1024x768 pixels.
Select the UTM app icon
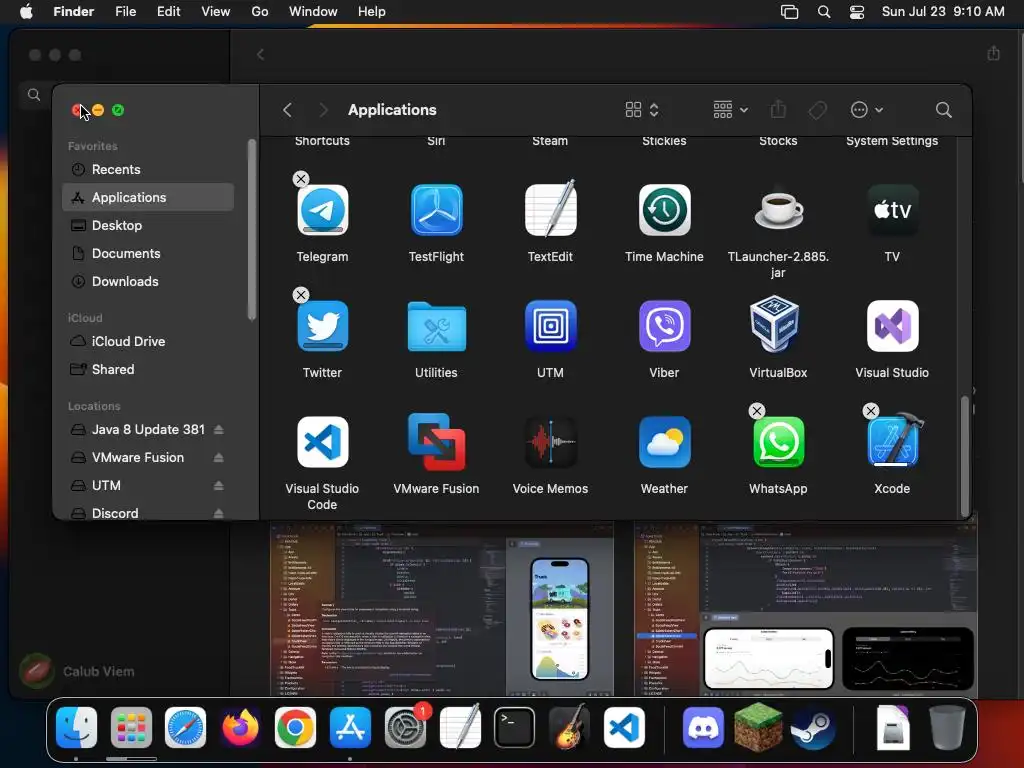click(551, 326)
